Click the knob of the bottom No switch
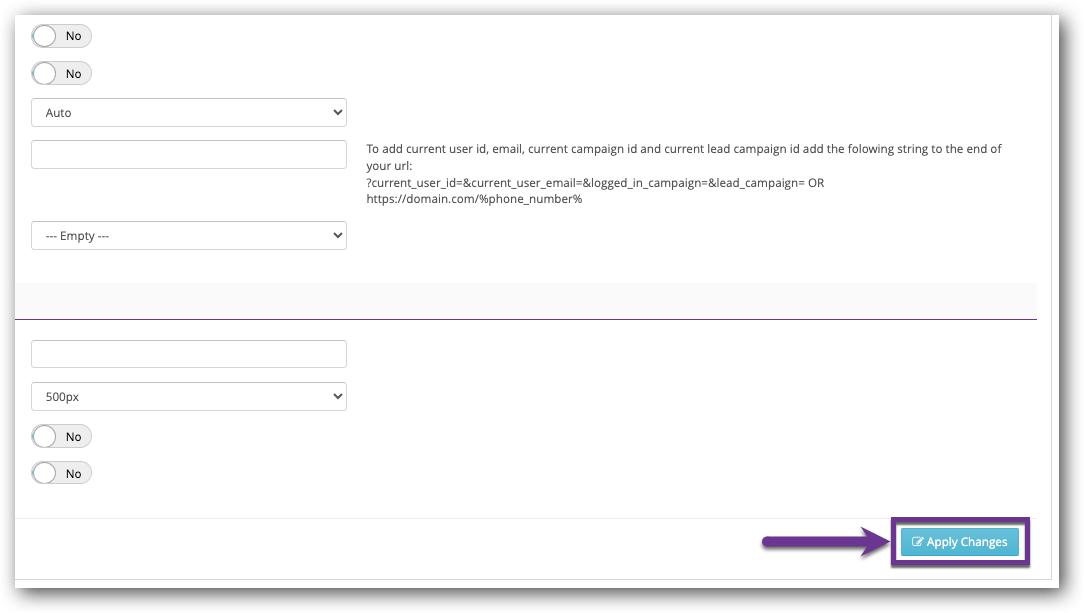The width and height of the screenshot is (1084, 613). click(x=45, y=472)
